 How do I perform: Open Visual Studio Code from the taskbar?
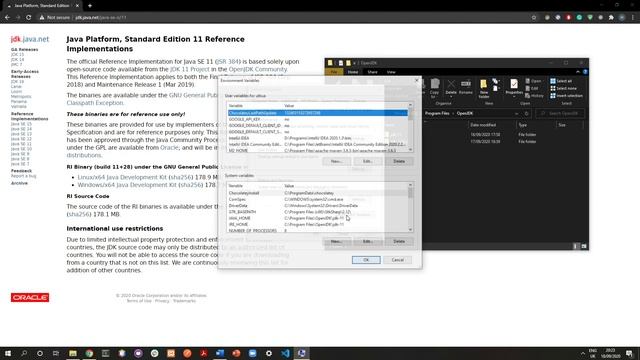(x=285, y=353)
